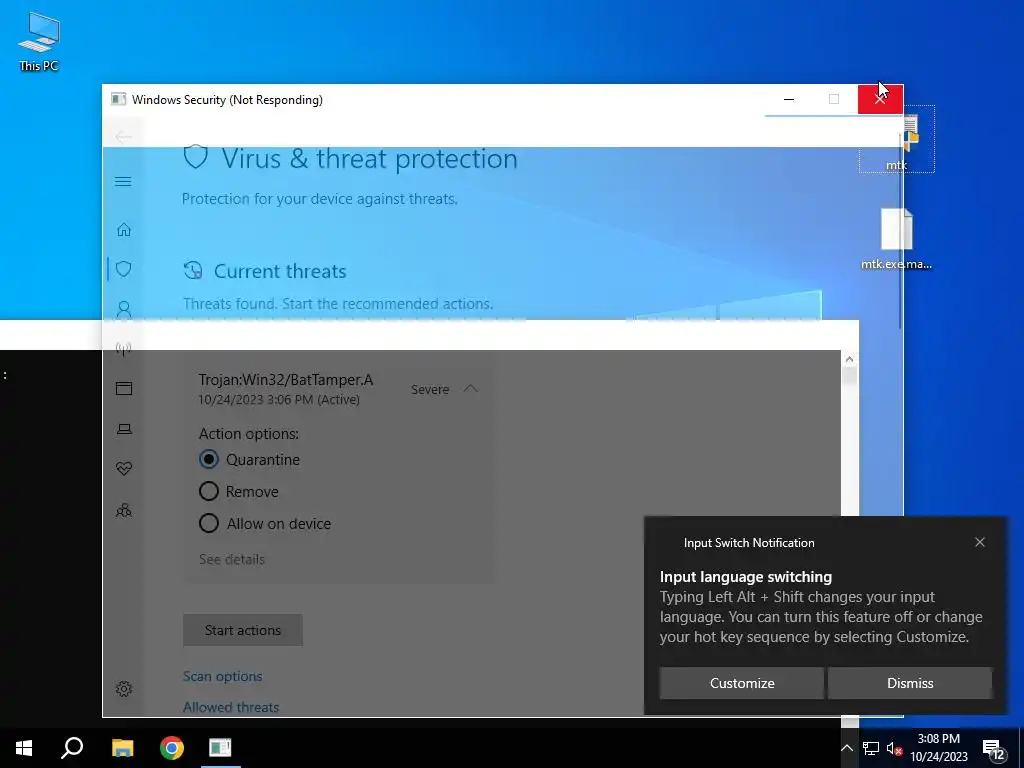Go to Home in Windows Security sidebar

[x=123, y=230]
